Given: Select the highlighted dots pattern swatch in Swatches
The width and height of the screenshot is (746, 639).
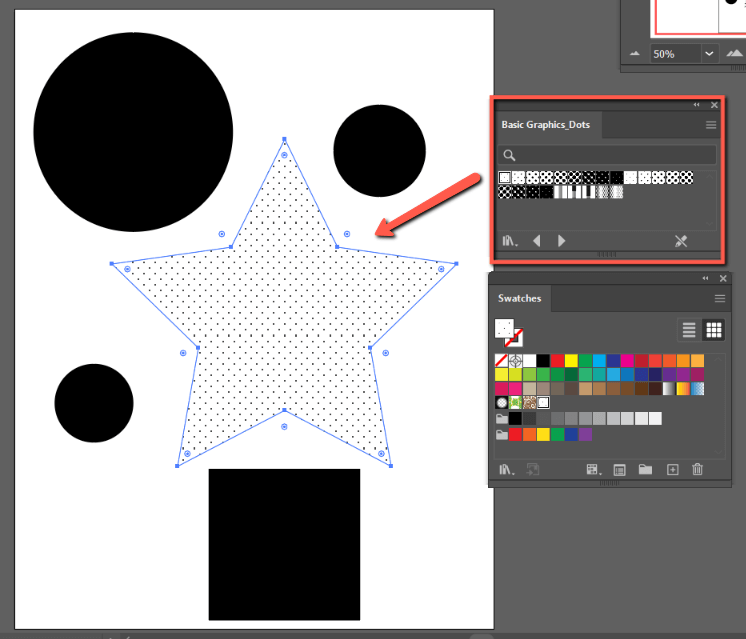Looking at the screenshot, I should tap(543, 403).
